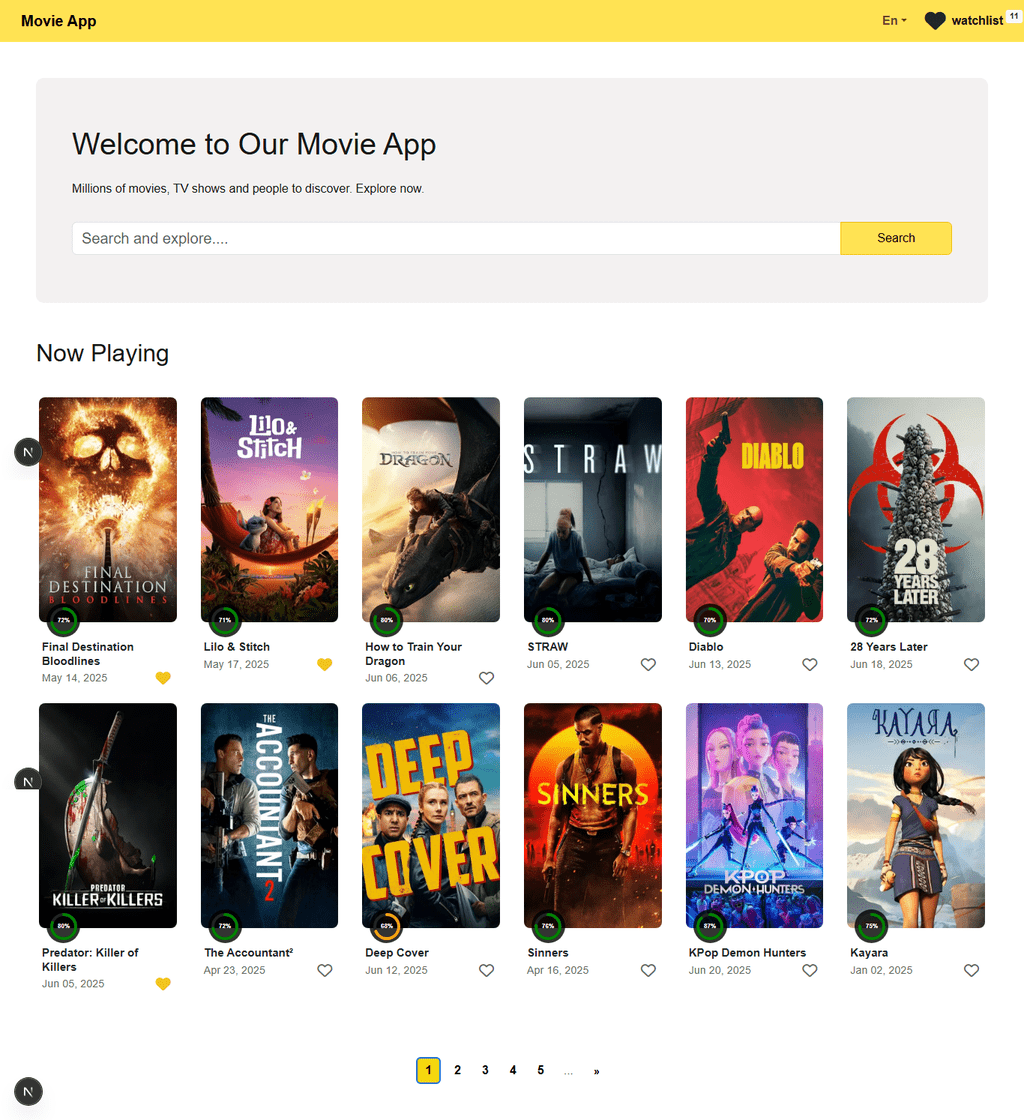
Task: Jump to next pages with » arrow
Action: pyautogui.click(x=596, y=1071)
